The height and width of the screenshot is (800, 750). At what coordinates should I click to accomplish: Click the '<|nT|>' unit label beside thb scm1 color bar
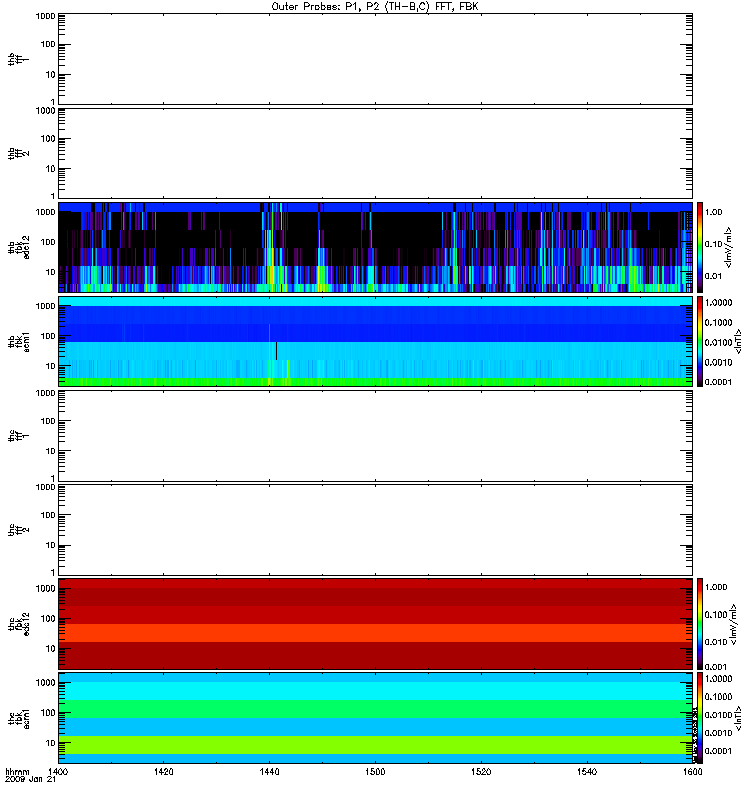point(738,341)
